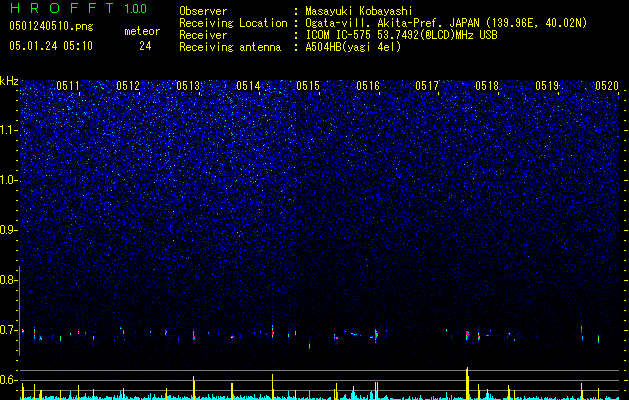
Task: Click the meteor count value 24
Action: click(145, 46)
